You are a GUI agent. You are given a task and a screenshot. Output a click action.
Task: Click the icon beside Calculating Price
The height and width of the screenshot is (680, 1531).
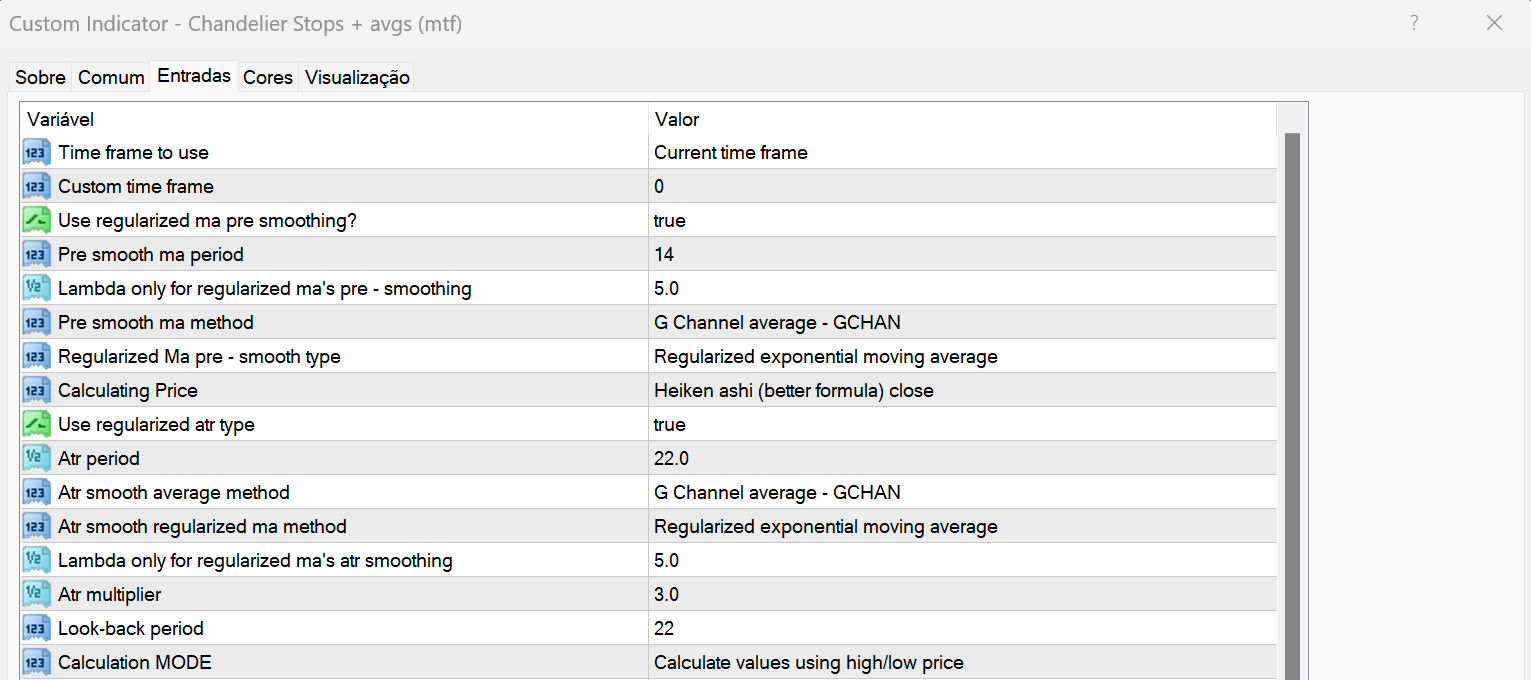pos(37,391)
